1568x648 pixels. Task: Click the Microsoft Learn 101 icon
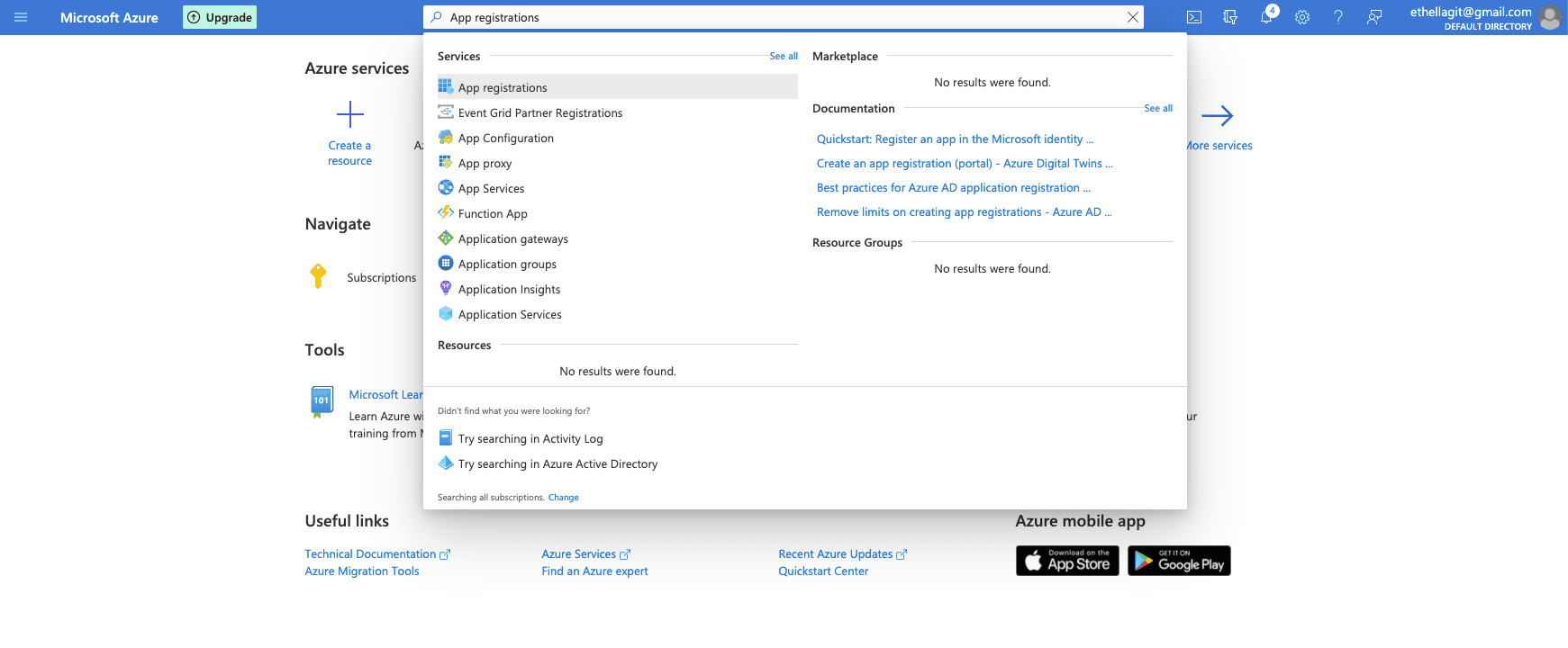pyautogui.click(x=321, y=401)
